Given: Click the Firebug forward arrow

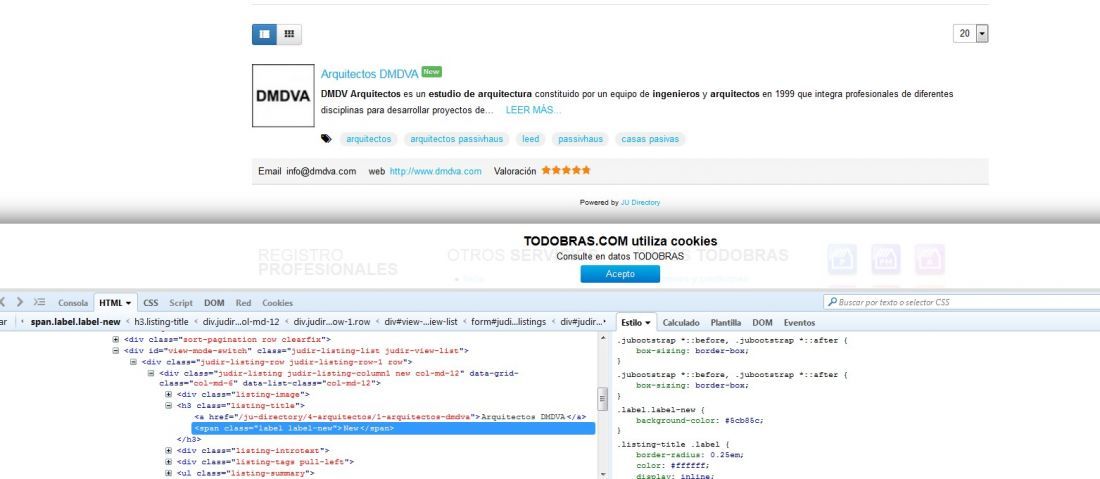Looking at the screenshot, I should (x=20, y=302).
